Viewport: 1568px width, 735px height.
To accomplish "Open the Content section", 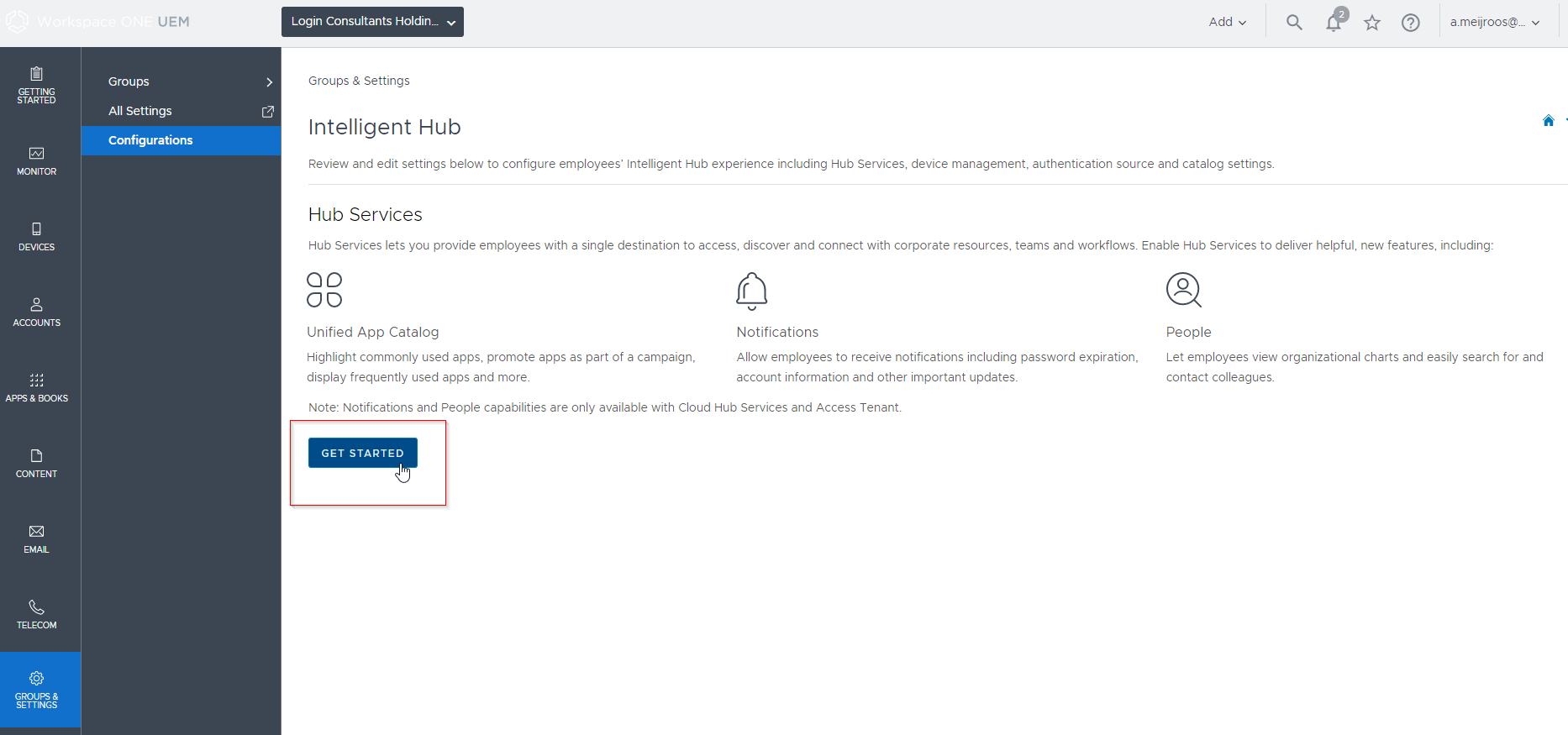I will [x=36, y=464].
